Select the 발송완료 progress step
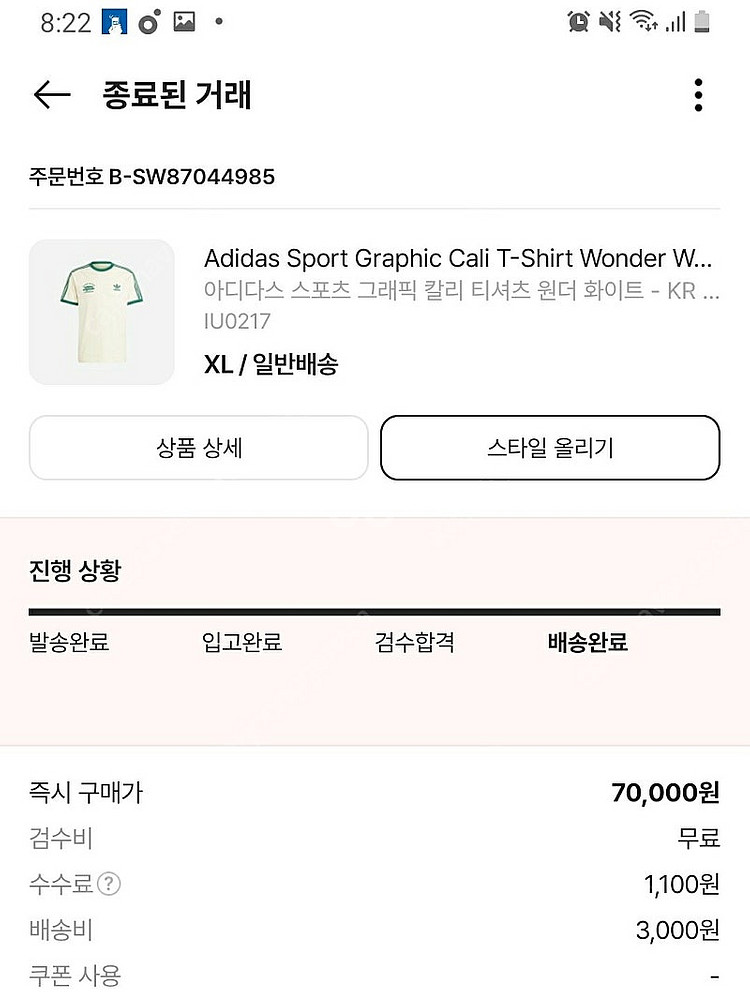The image size is (750, 998). click(x=69, y=642)
